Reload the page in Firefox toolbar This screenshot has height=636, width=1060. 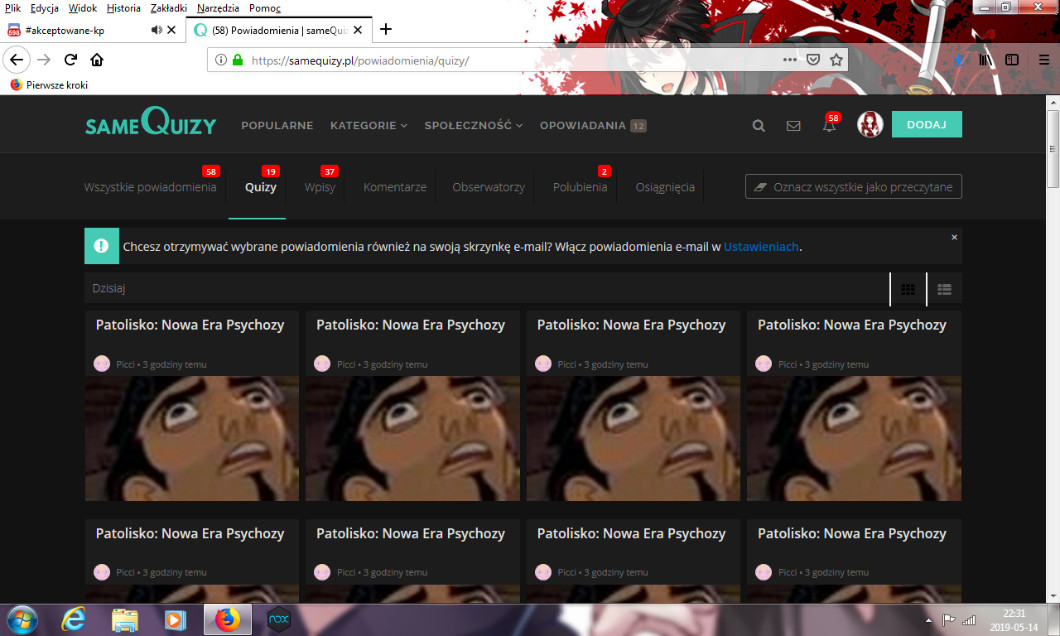(71, 60)
